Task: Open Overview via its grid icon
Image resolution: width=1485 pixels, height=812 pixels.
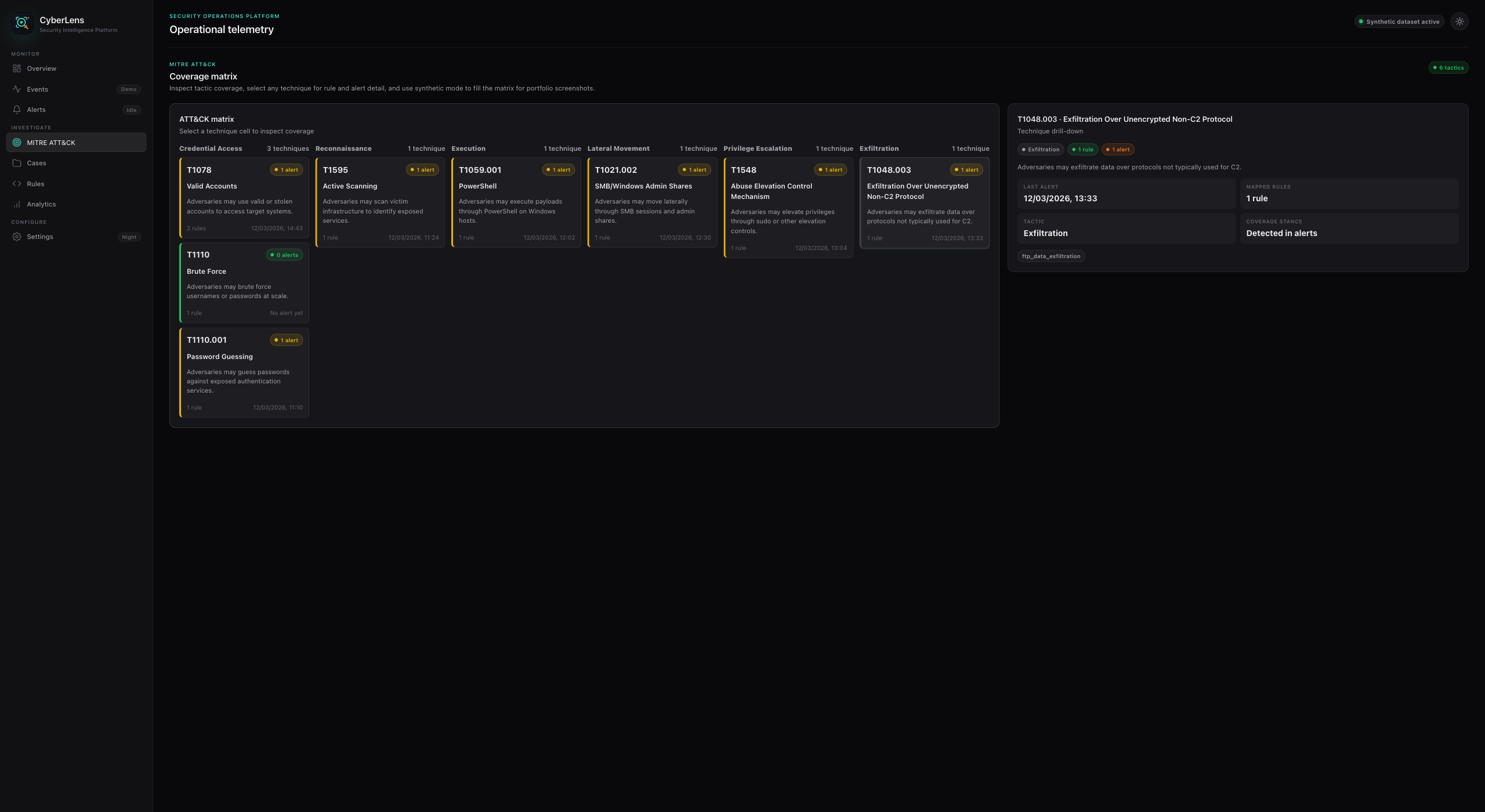Action: point(17,68)
